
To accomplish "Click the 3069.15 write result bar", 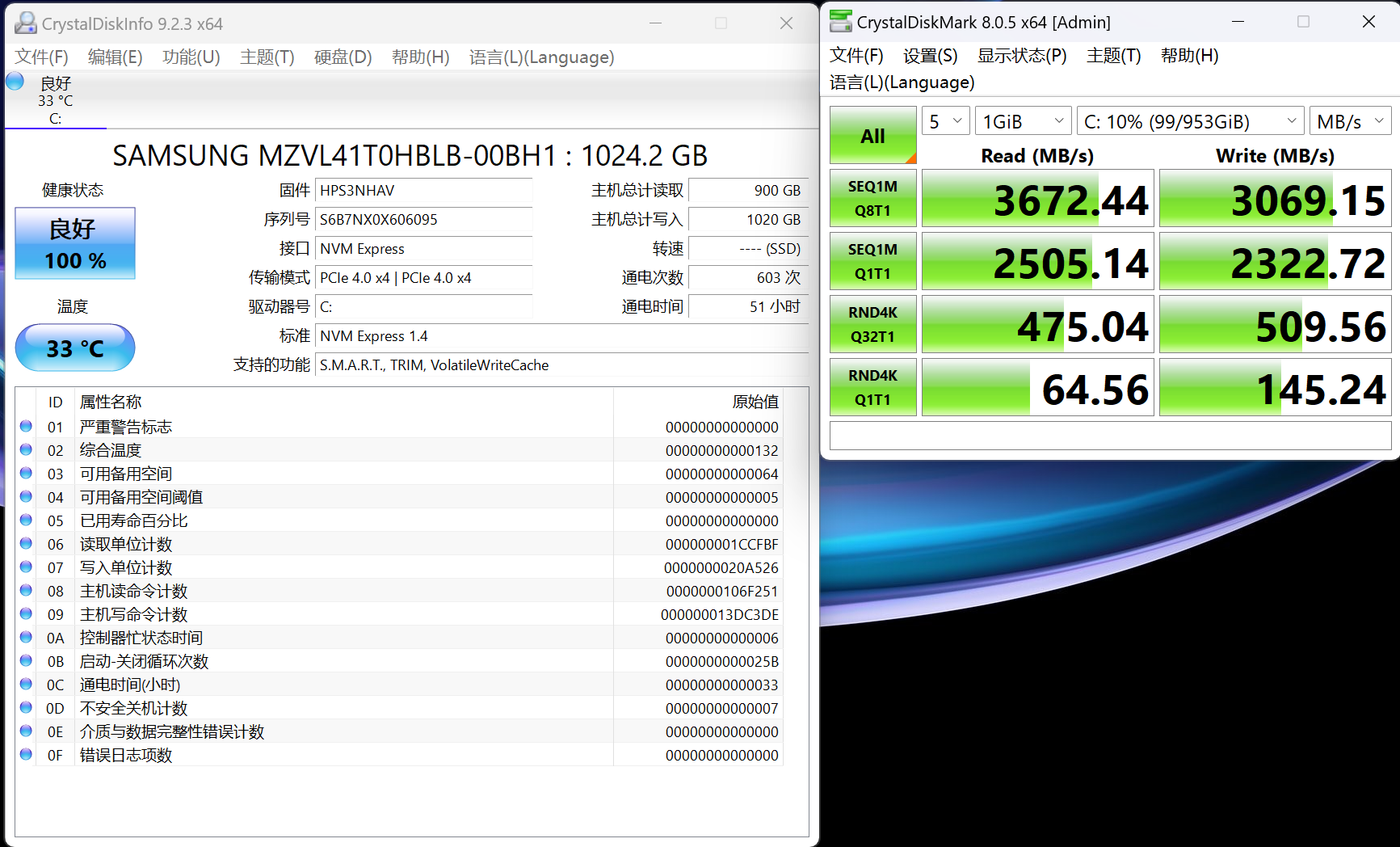I will coord(1276,198).
